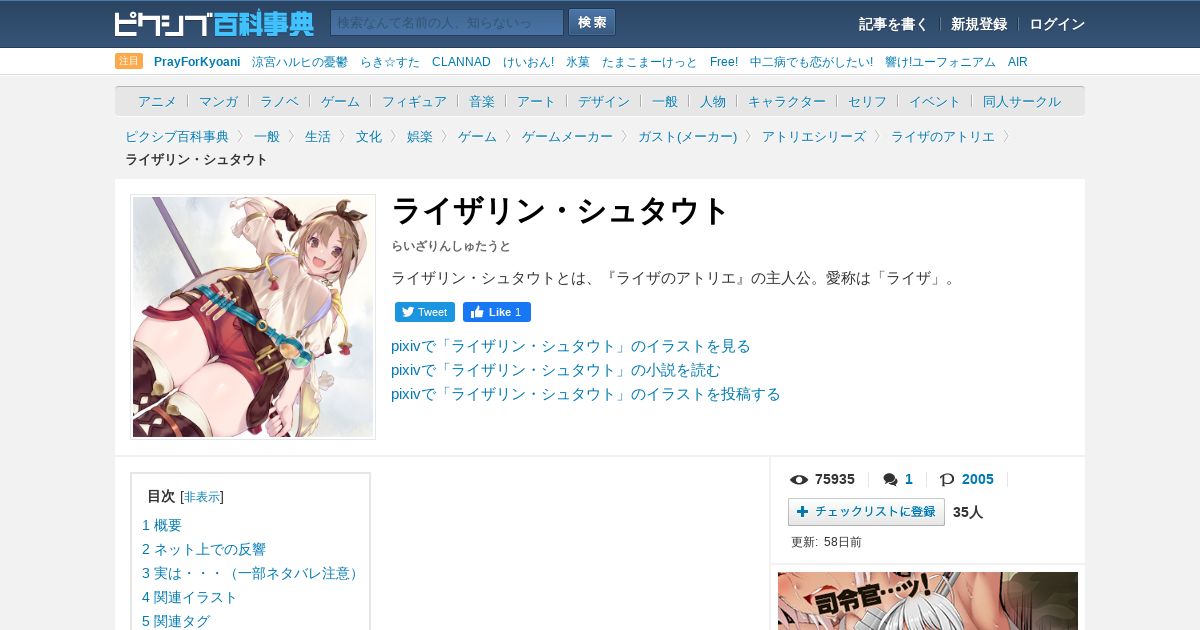The height and width of the screenshot is (630, 1200).
Task: Jump to 2 ネット上での反響 section
Action: [204, 549]
